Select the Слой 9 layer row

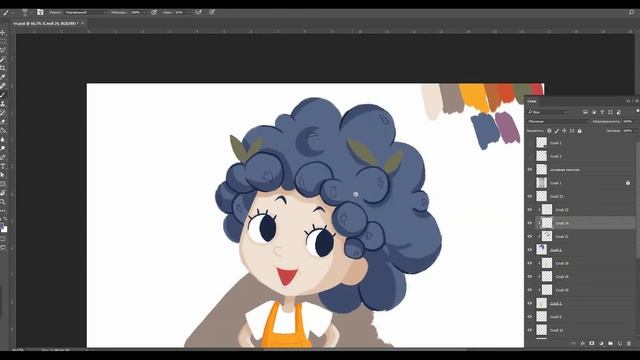point(580,317)
